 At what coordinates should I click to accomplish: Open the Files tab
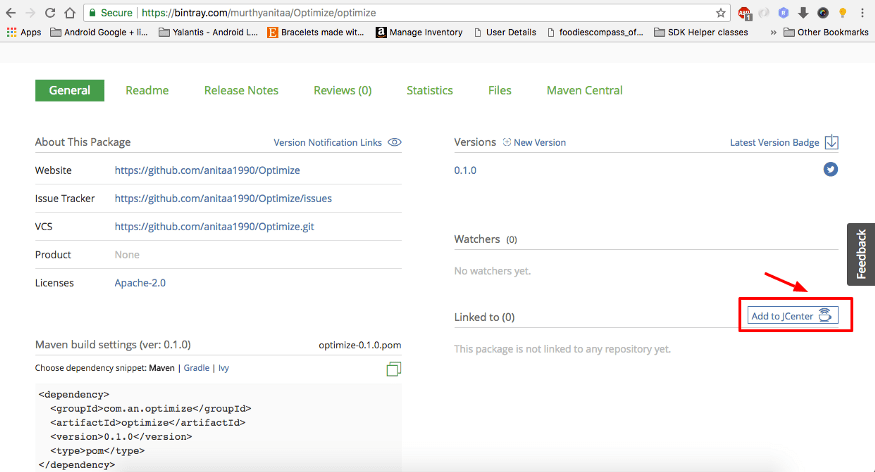pos(499,90)
